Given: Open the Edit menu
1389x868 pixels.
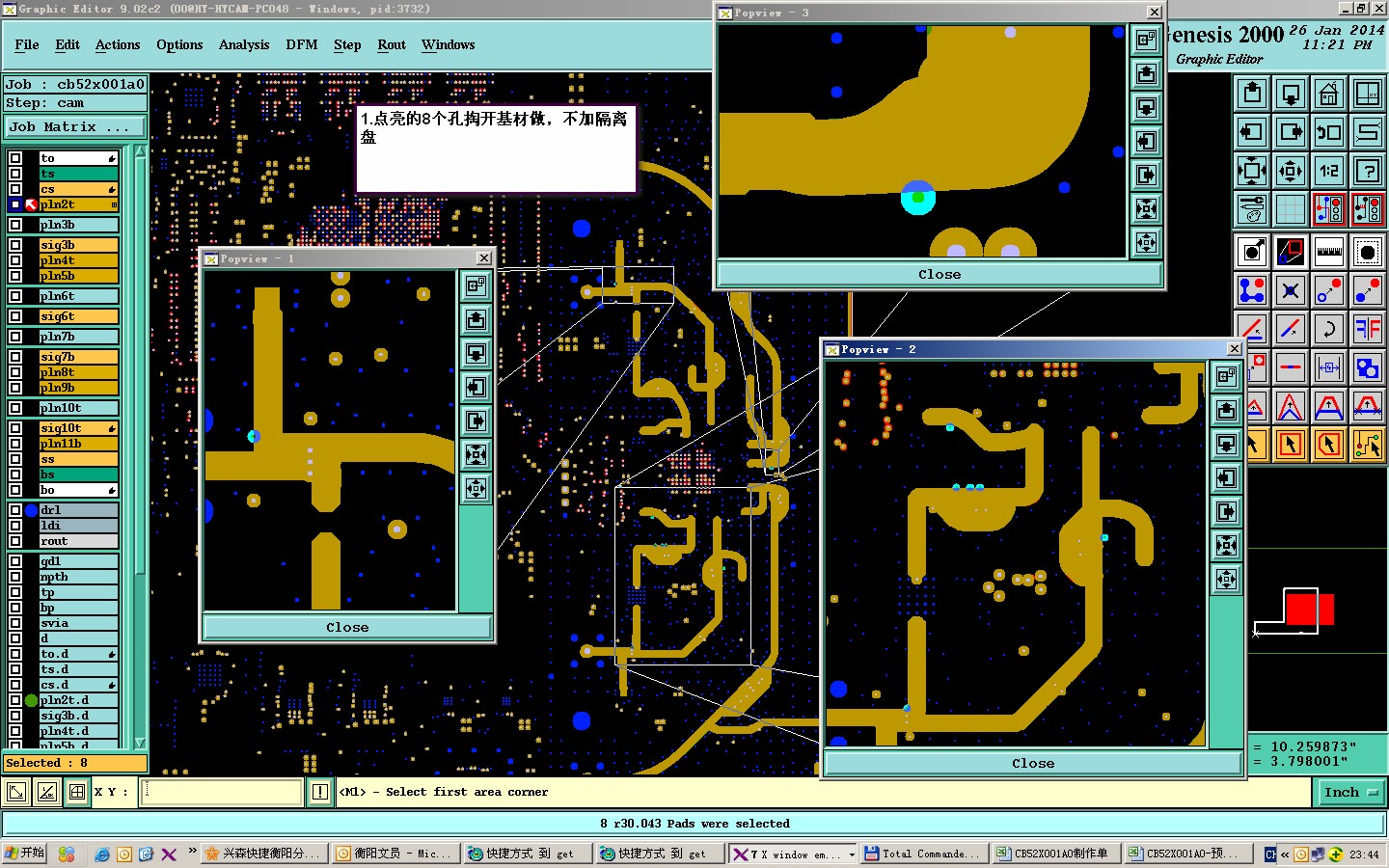Looking at the screenshot, I should pyautogui.click(x=68, y=44).
